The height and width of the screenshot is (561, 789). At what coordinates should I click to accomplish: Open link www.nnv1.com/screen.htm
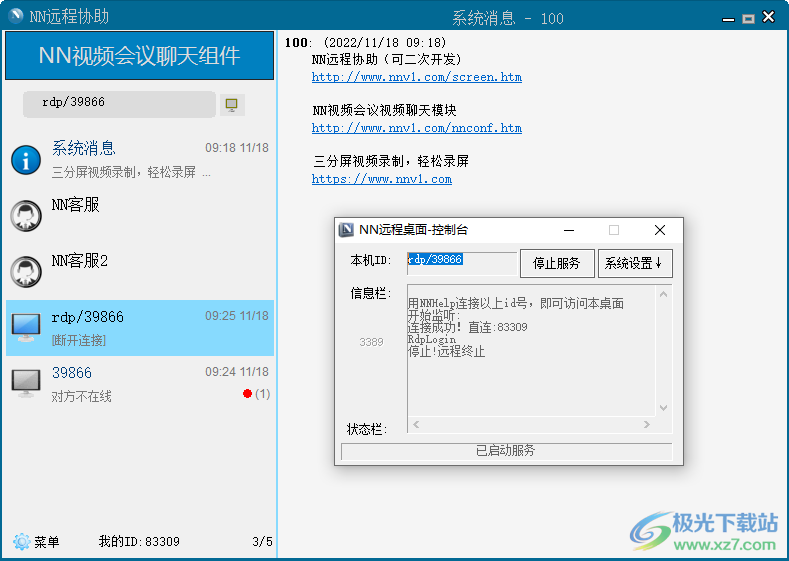tap(417, 77)
